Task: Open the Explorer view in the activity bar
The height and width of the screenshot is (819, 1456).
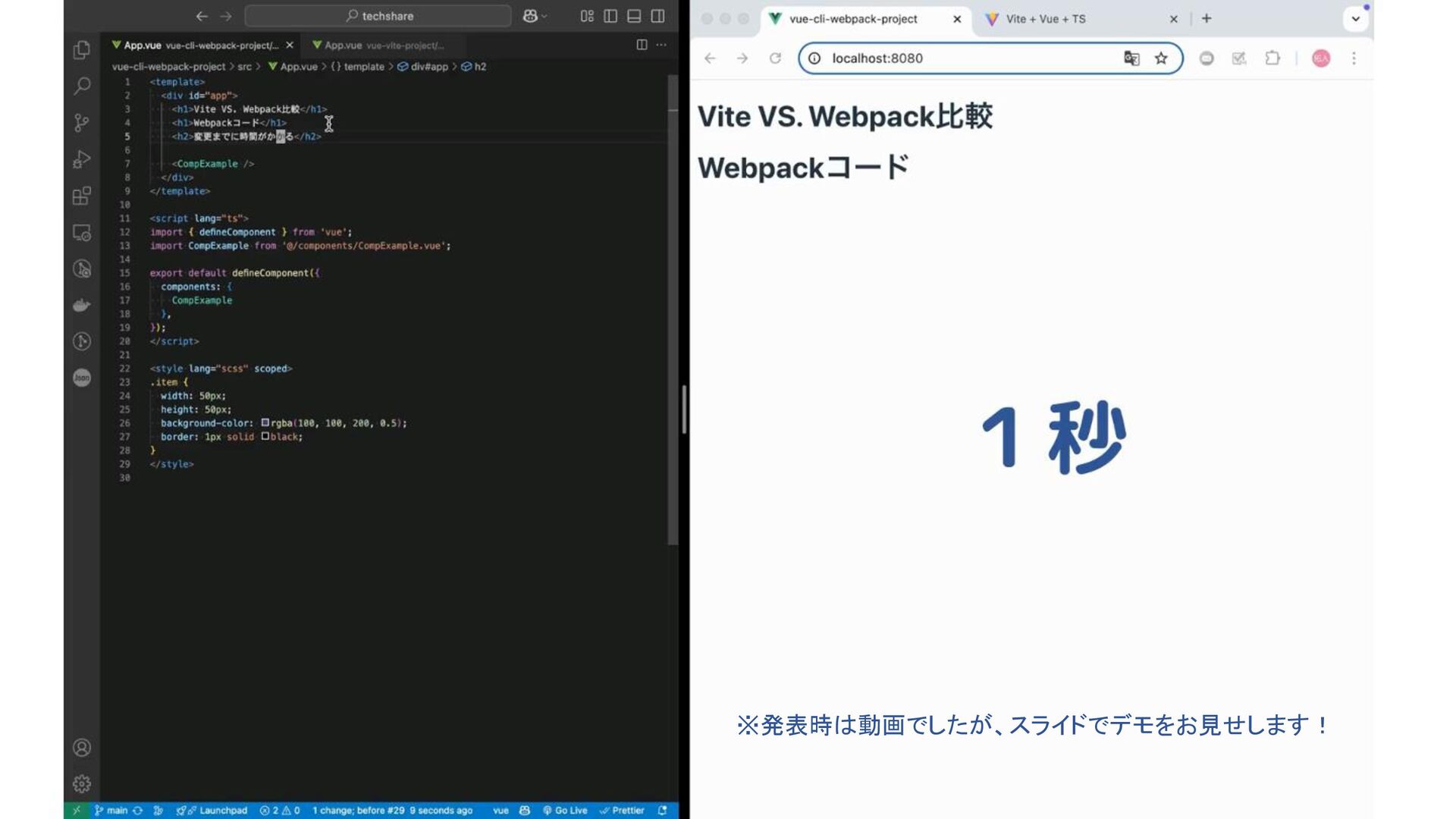Action: (x=82, y=50)
